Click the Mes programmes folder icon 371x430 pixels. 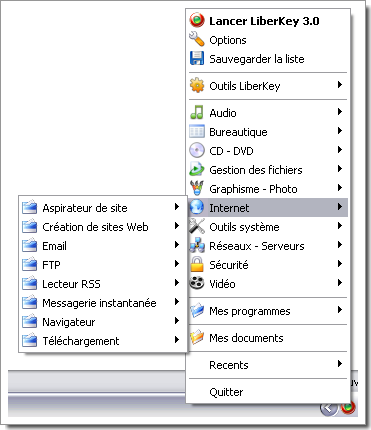(197, 310)
